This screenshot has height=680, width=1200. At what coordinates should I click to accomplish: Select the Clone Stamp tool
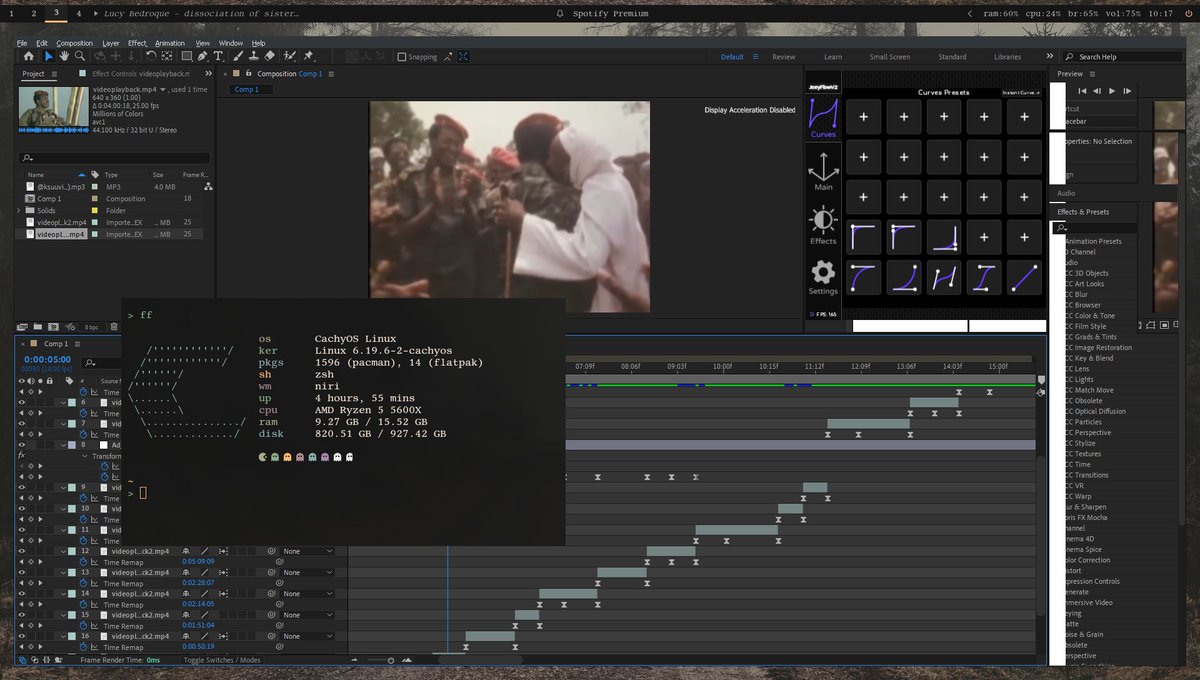254,56
